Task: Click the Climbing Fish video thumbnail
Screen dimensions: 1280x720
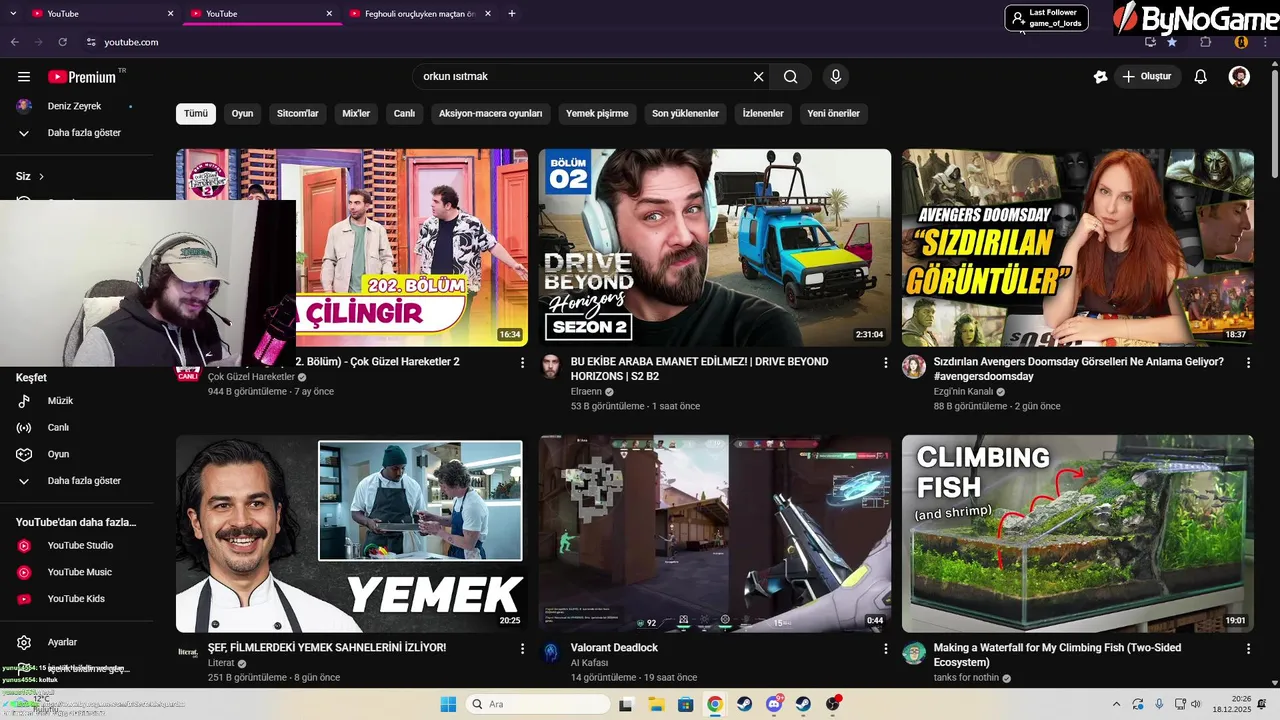Action: 1078,534
